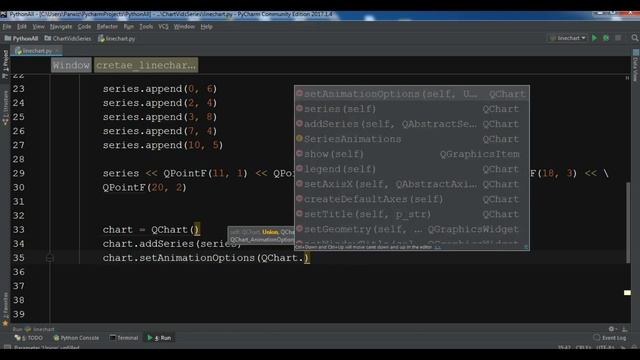Viewport: 640px width, 360px height.
Task: Open the Code menu
Action: (84, 27)
